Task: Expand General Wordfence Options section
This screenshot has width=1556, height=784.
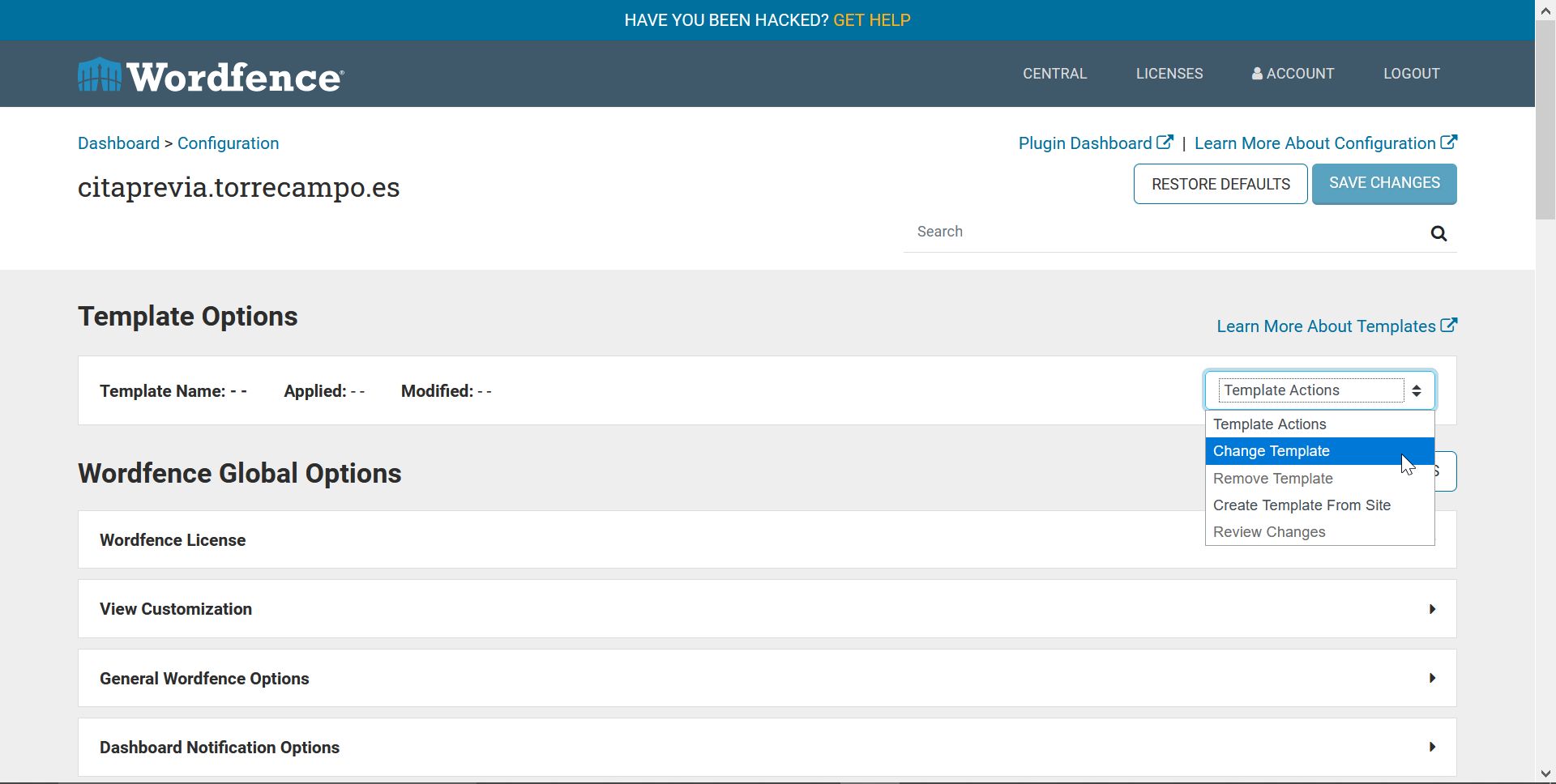Action: click(1432, 679)
